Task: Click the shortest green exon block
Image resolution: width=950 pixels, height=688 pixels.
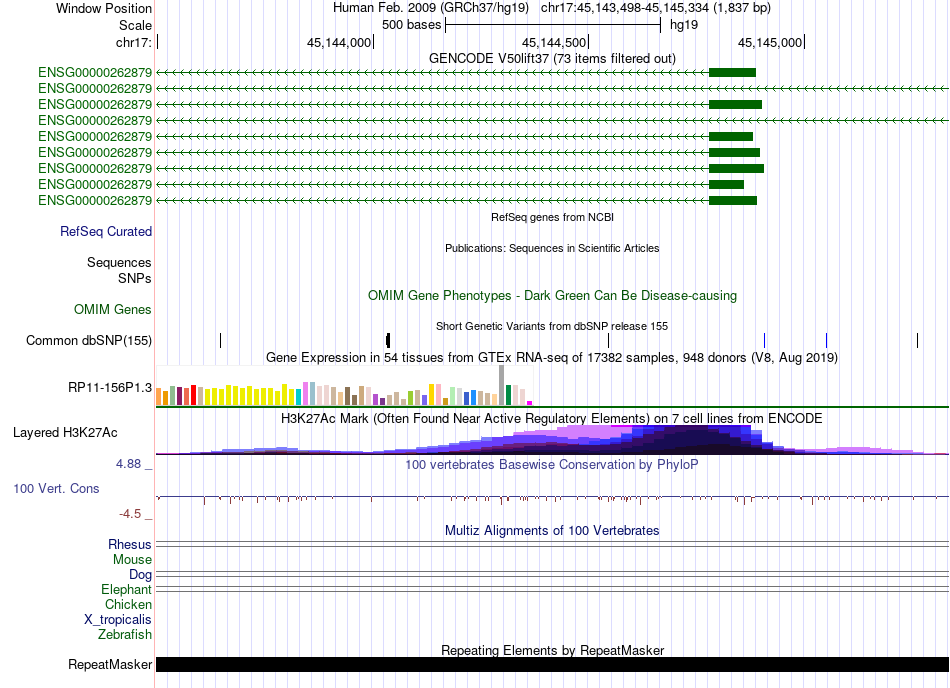Action: [726, 184]
